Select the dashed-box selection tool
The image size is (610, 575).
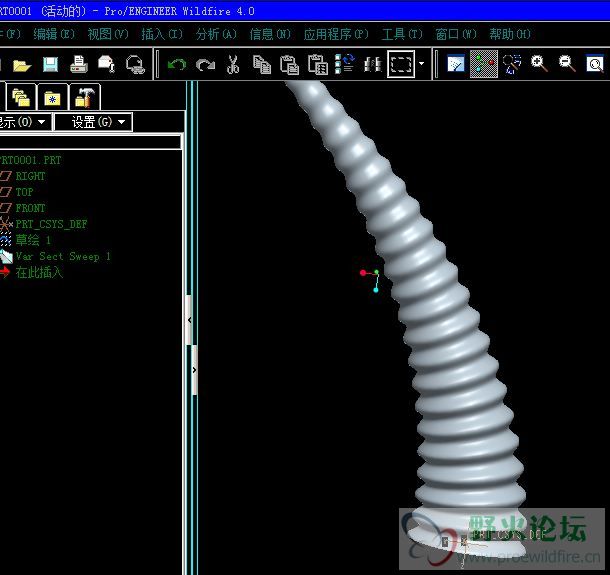coord(401,64)
